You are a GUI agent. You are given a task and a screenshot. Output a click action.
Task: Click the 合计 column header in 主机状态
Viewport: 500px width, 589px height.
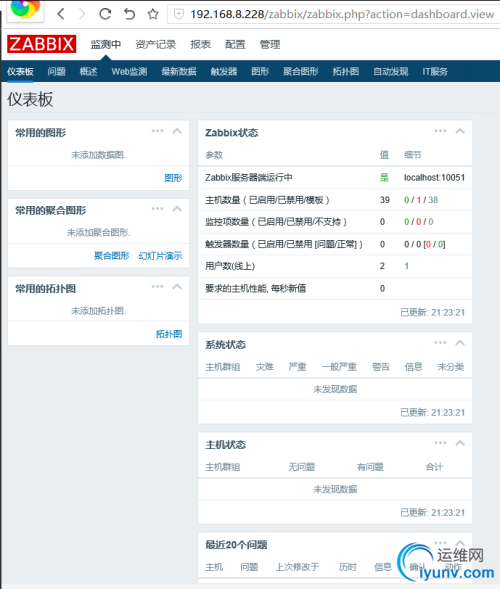point(434,467)
